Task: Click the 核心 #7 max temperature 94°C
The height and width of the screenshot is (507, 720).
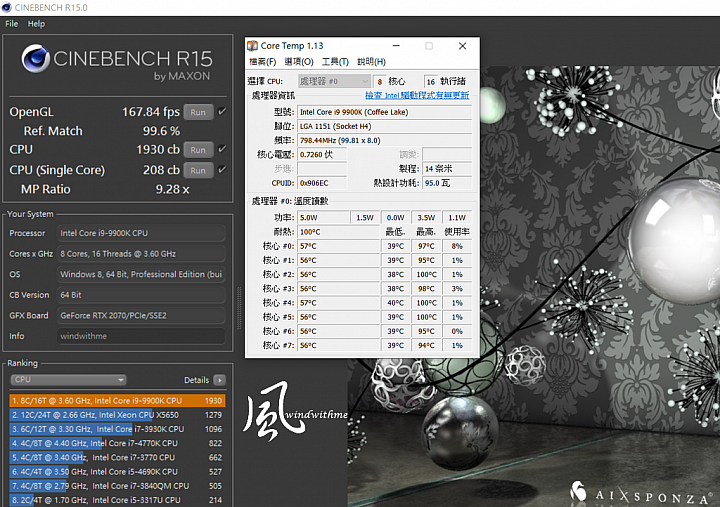Action: point(426,345)
